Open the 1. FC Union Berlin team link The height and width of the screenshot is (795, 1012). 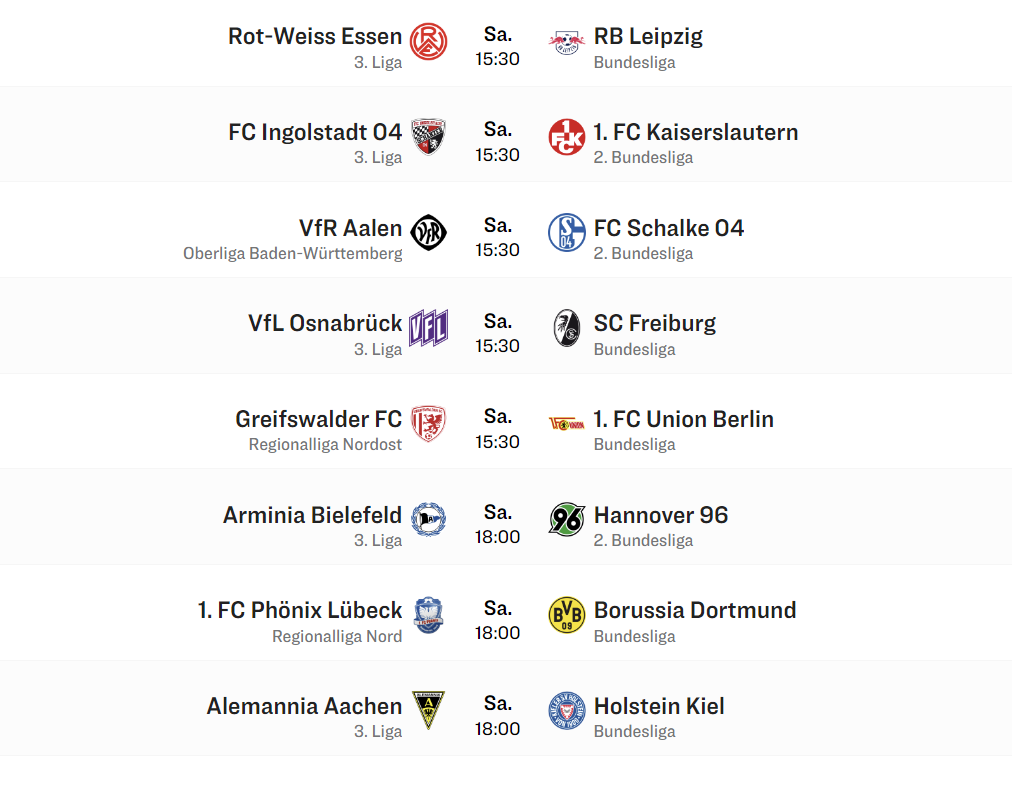[x=683, y=419]
